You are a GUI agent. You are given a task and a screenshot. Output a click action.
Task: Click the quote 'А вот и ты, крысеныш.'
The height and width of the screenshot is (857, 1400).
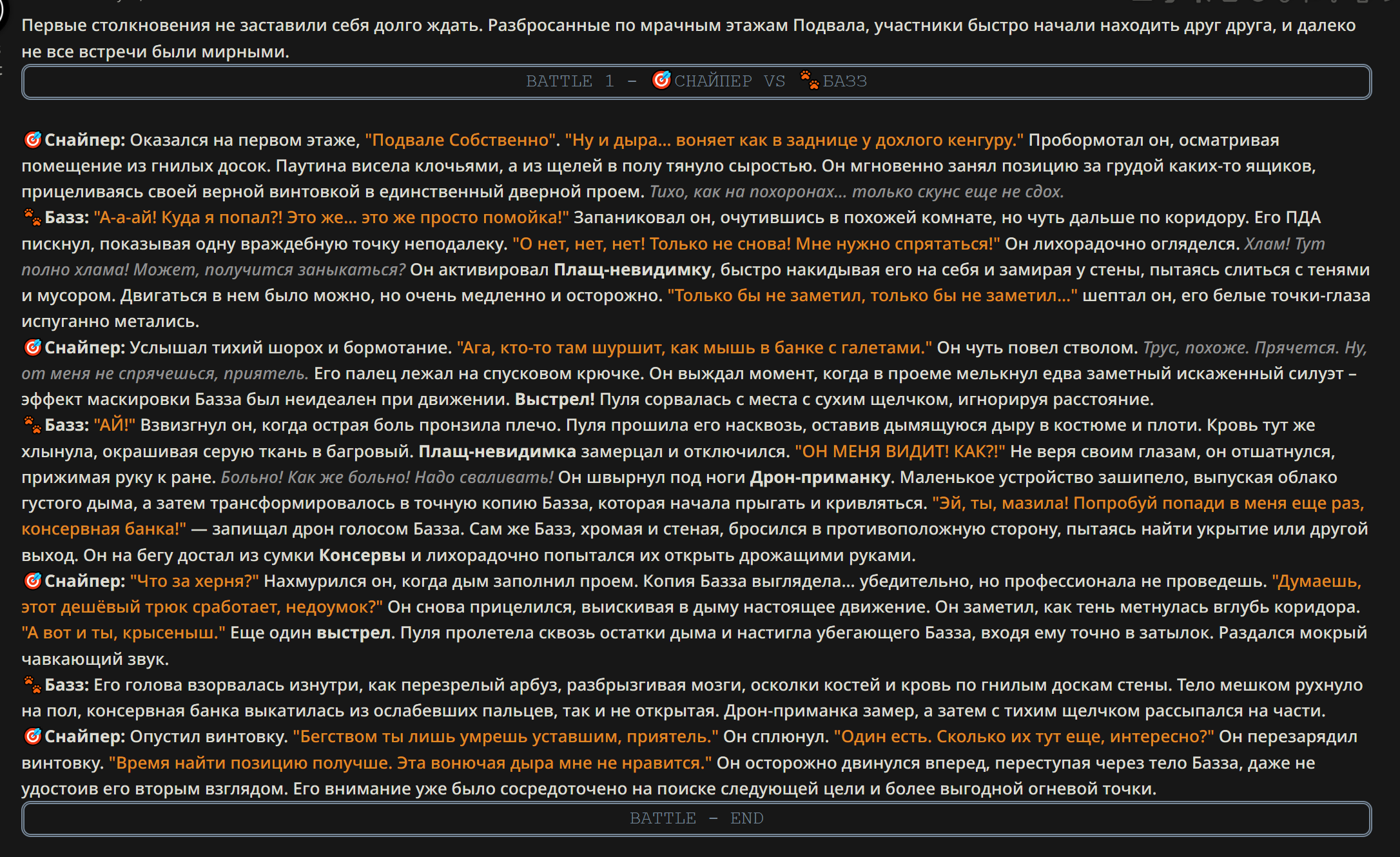click(x=124, y=633)
